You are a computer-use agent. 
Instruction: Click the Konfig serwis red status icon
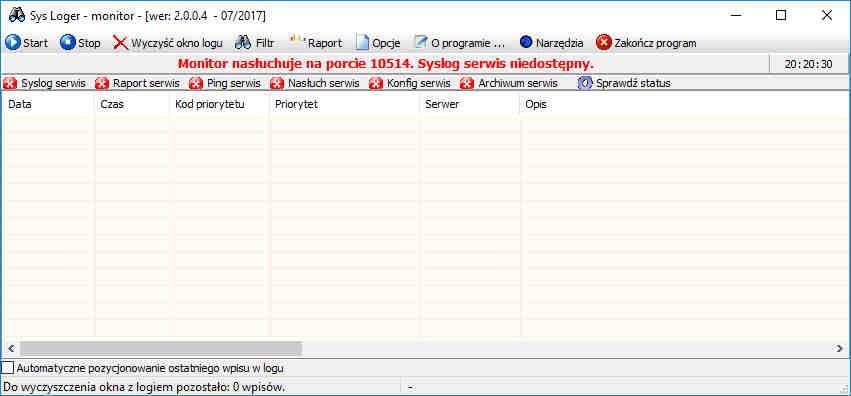point(376,84)
